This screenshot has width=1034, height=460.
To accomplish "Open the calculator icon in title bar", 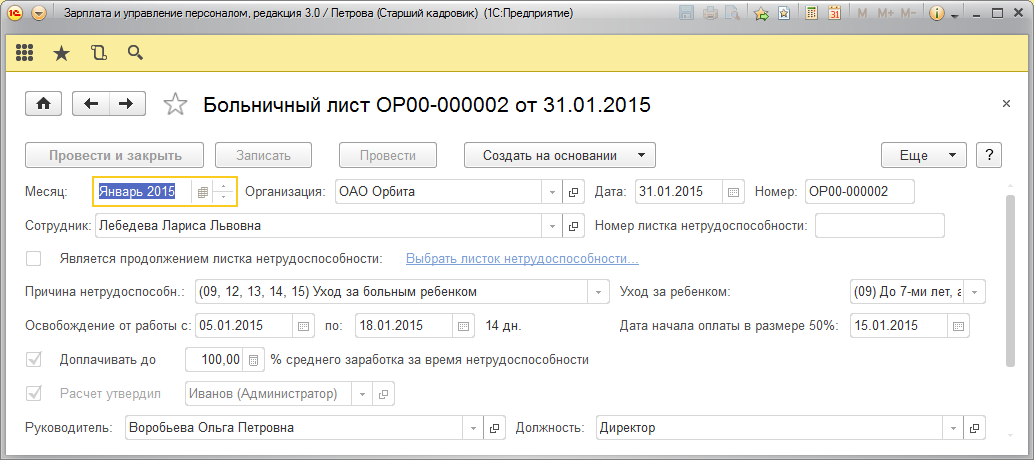I will tap(812, 13).
